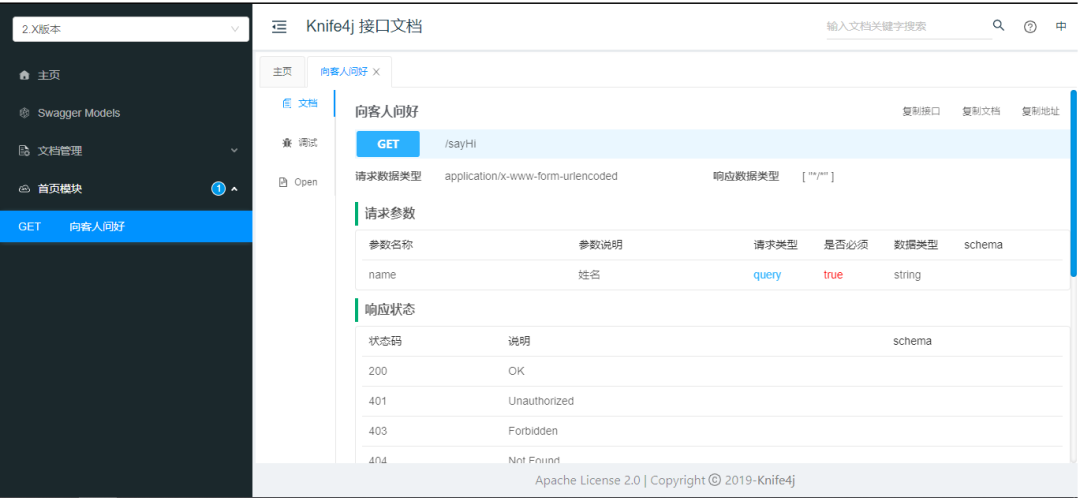Close the 向客人问好 tab

pyautogui.click(x=376, y=72)
